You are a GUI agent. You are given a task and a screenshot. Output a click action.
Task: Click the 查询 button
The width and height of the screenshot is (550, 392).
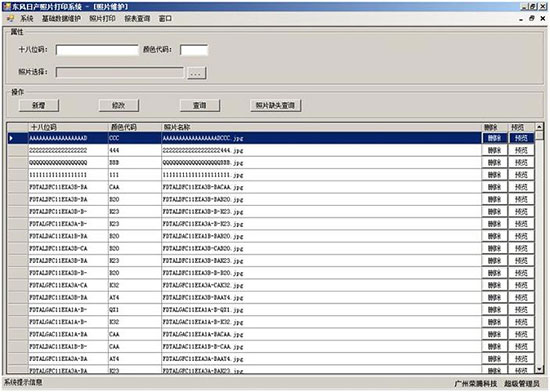click(200, 105)
